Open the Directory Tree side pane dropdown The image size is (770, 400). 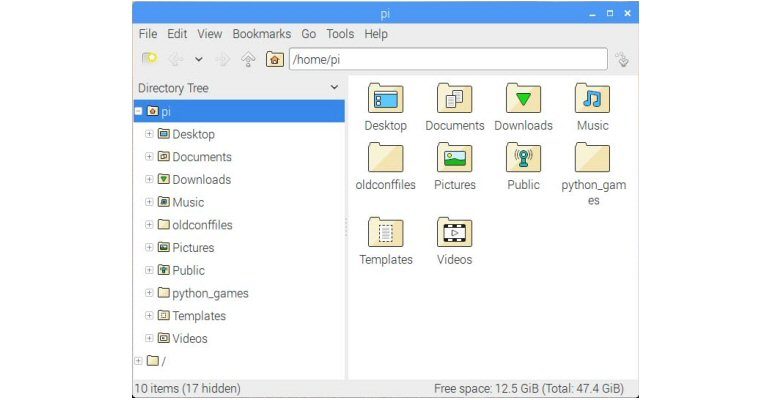tap(334, 88)
